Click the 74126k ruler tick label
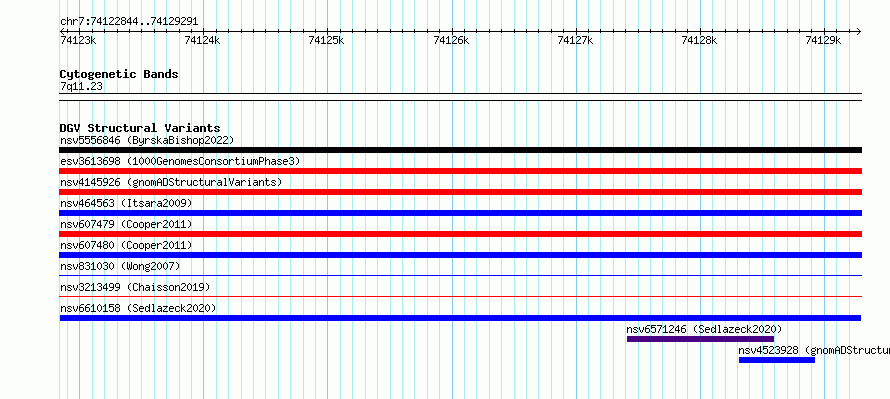 tap(451, 40)
